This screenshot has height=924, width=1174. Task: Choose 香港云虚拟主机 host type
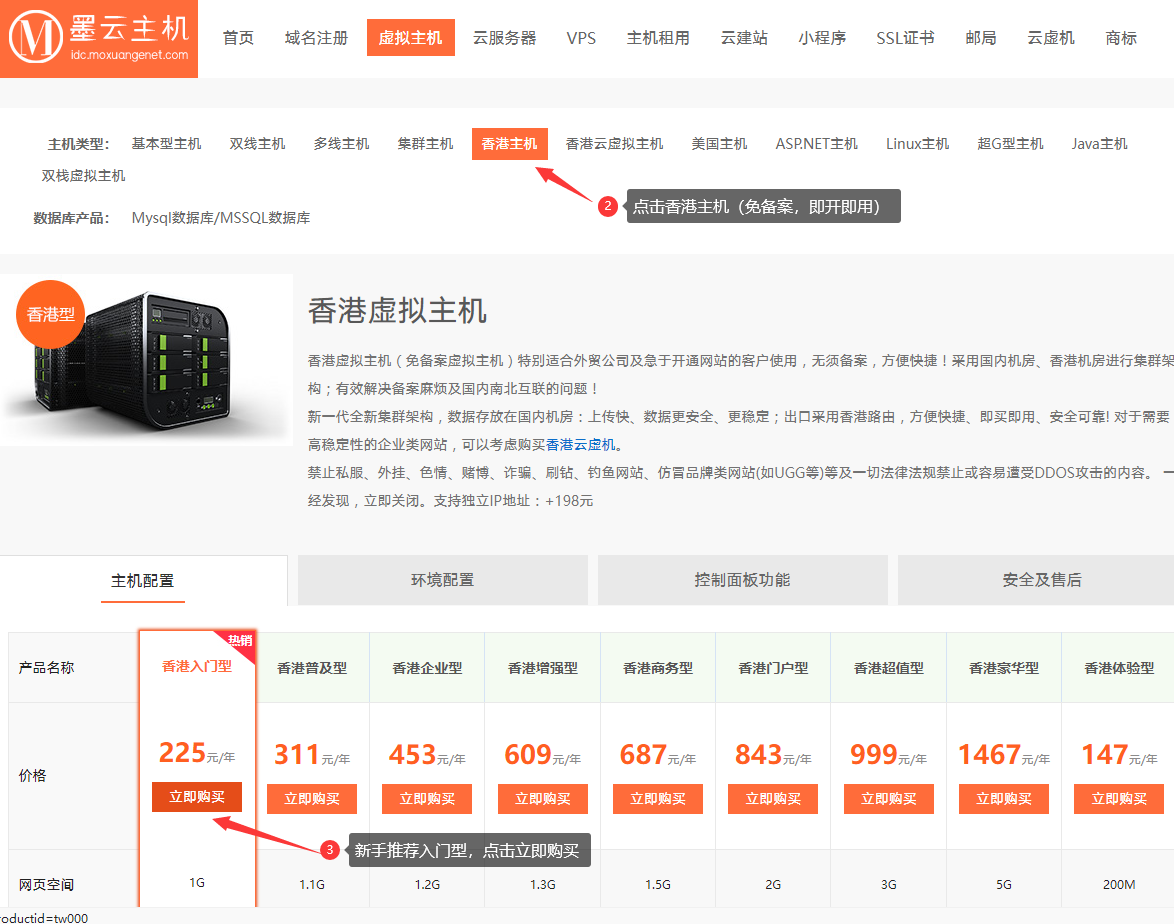[614, 144]
